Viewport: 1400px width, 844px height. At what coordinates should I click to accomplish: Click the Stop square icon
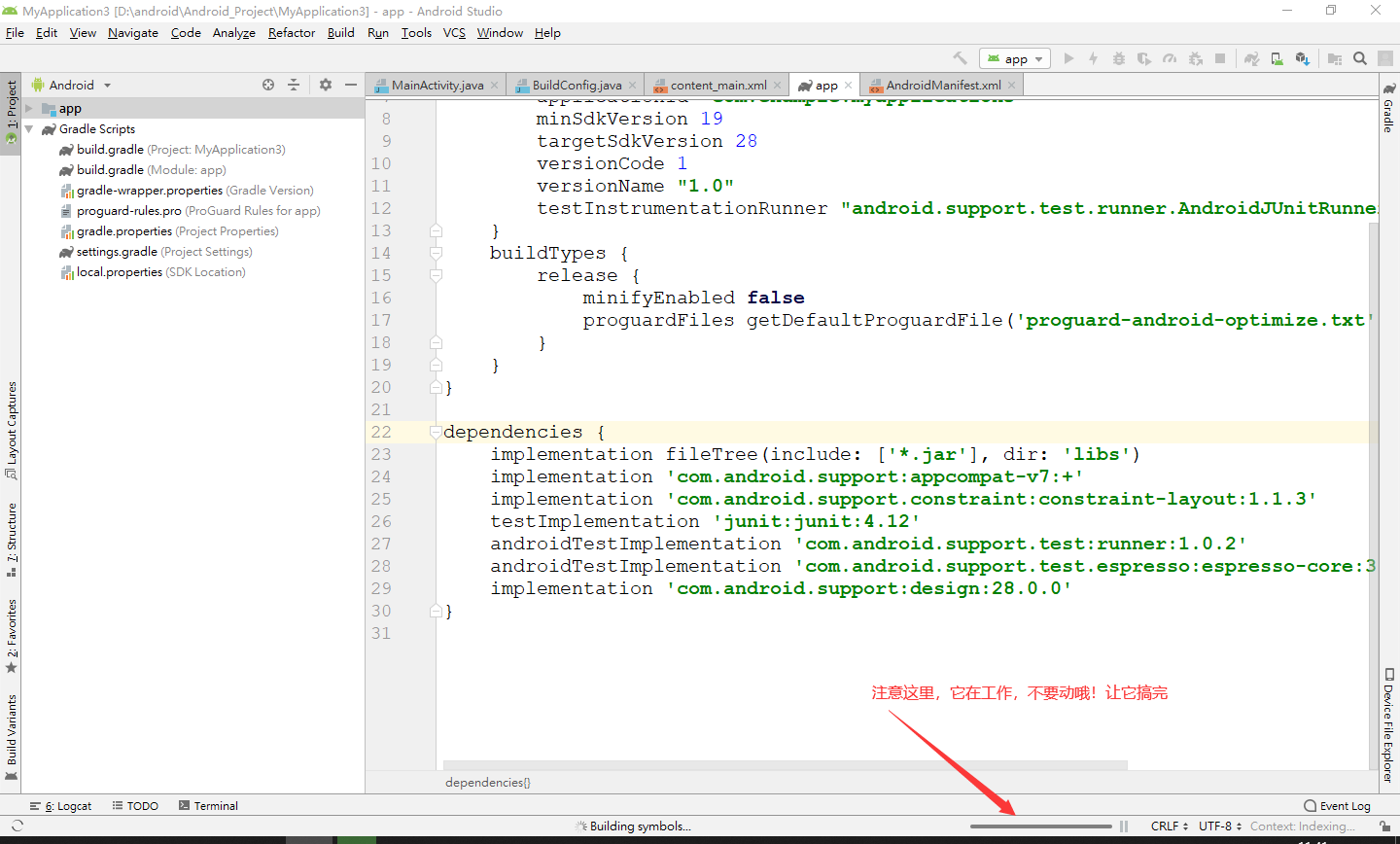pyautogui.click(x=1220, y=58)
